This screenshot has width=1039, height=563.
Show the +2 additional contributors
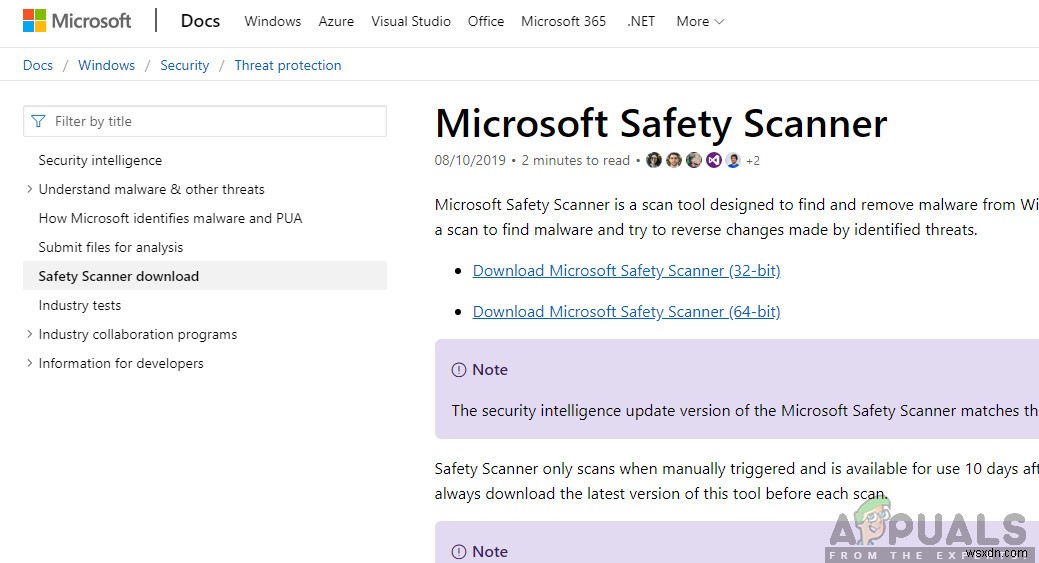753,160
